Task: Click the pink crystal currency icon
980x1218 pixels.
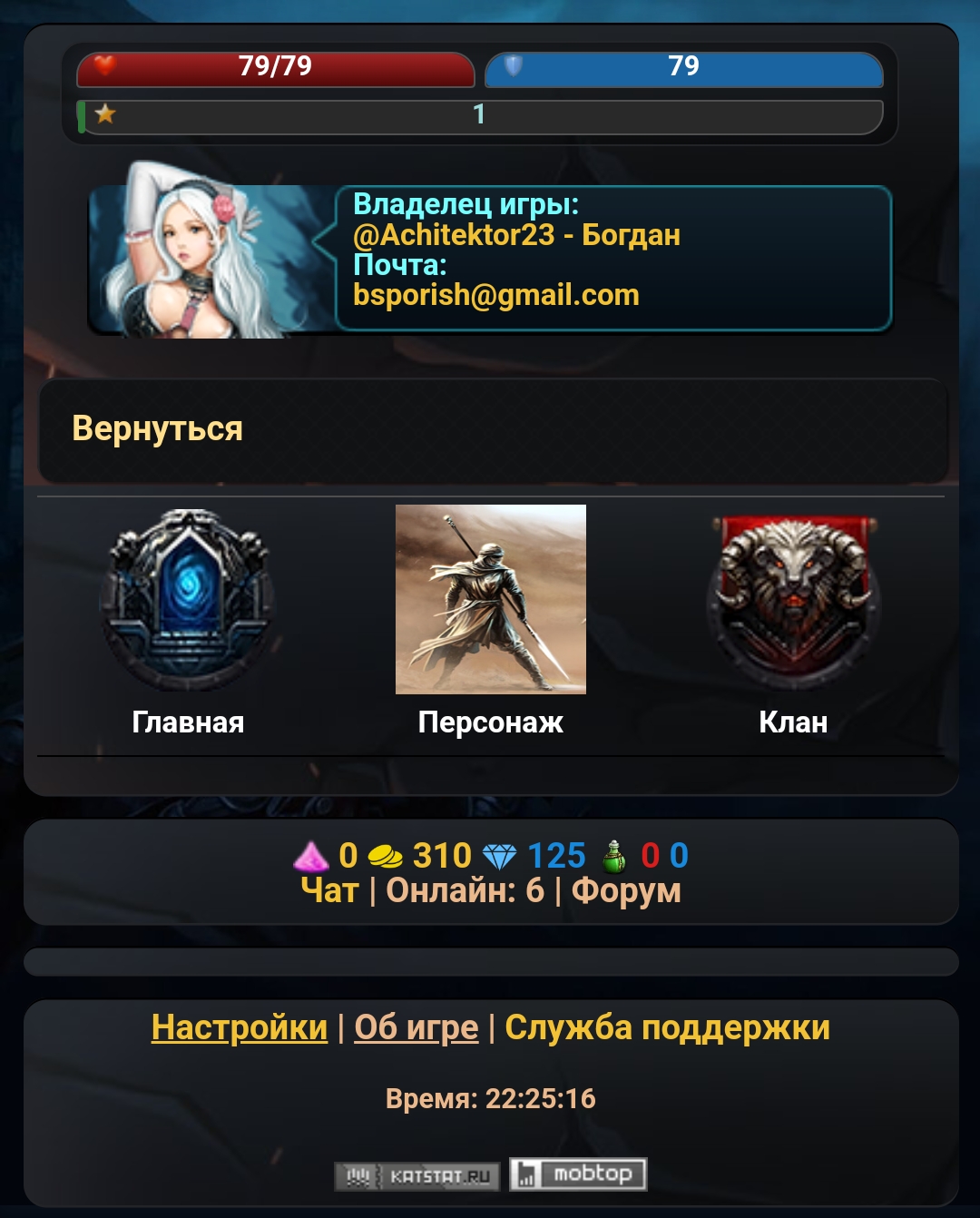Action: click(x=311, y=856)
